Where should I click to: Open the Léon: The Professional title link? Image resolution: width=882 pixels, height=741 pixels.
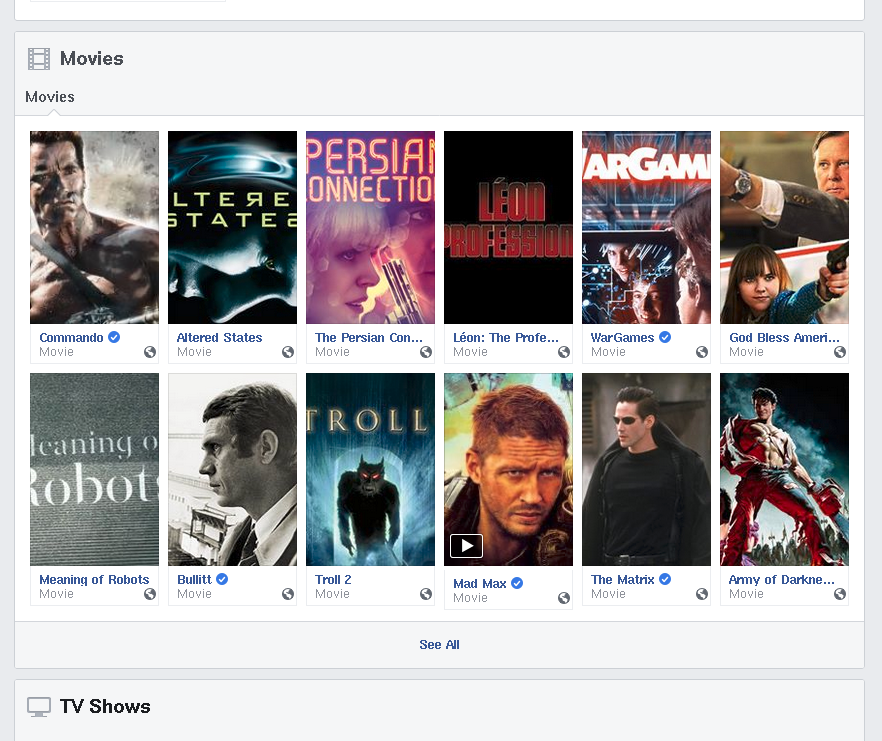(x=506, y=338)
